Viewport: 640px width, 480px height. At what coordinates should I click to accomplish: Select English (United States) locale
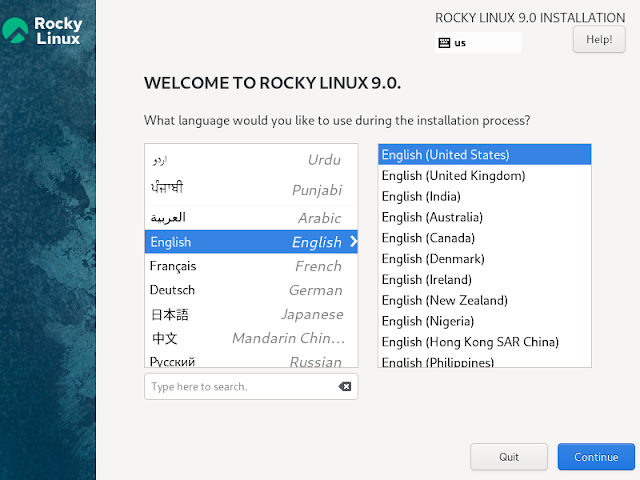pos(484,155)
